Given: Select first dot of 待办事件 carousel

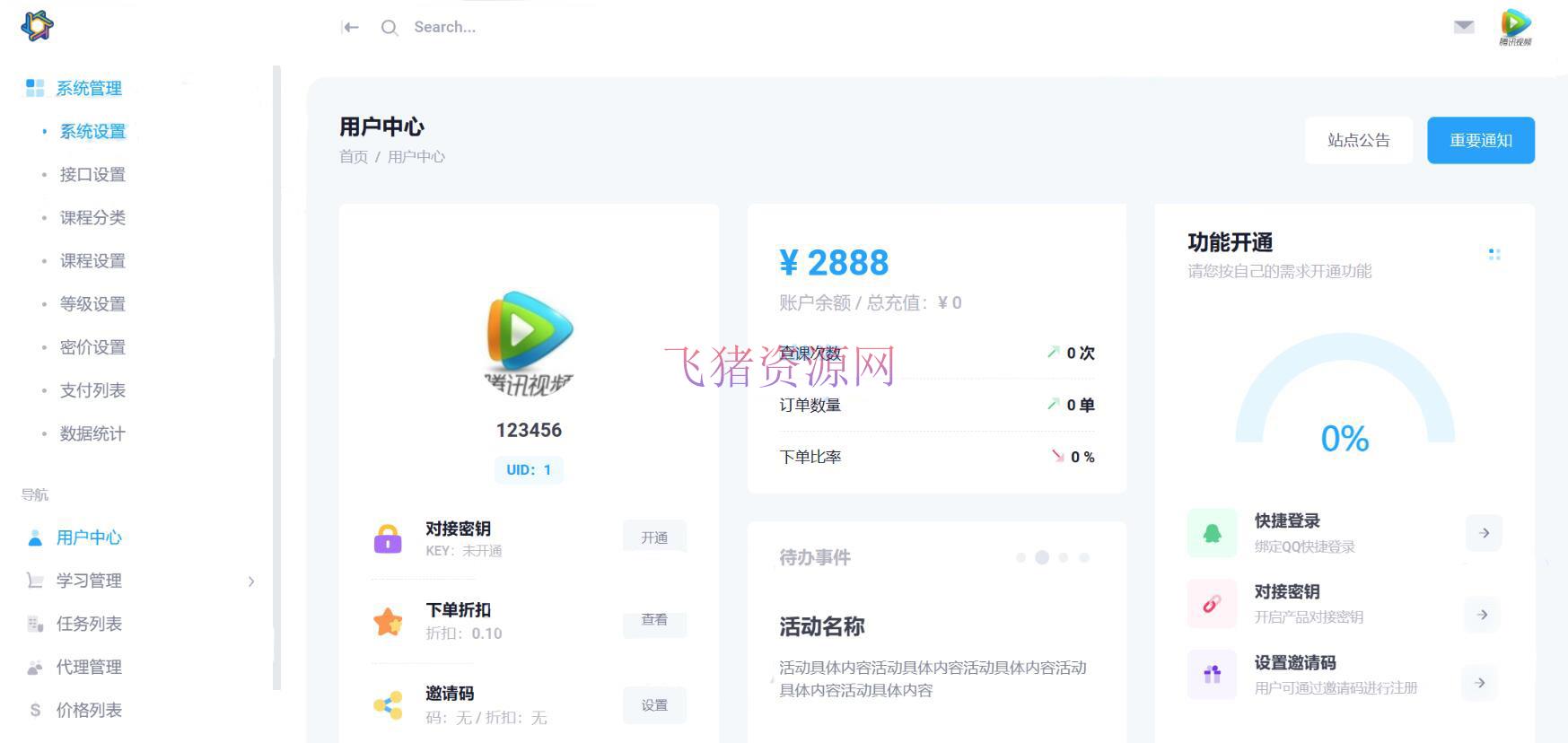Looking at the screenshot, I should click(1021, 557).
